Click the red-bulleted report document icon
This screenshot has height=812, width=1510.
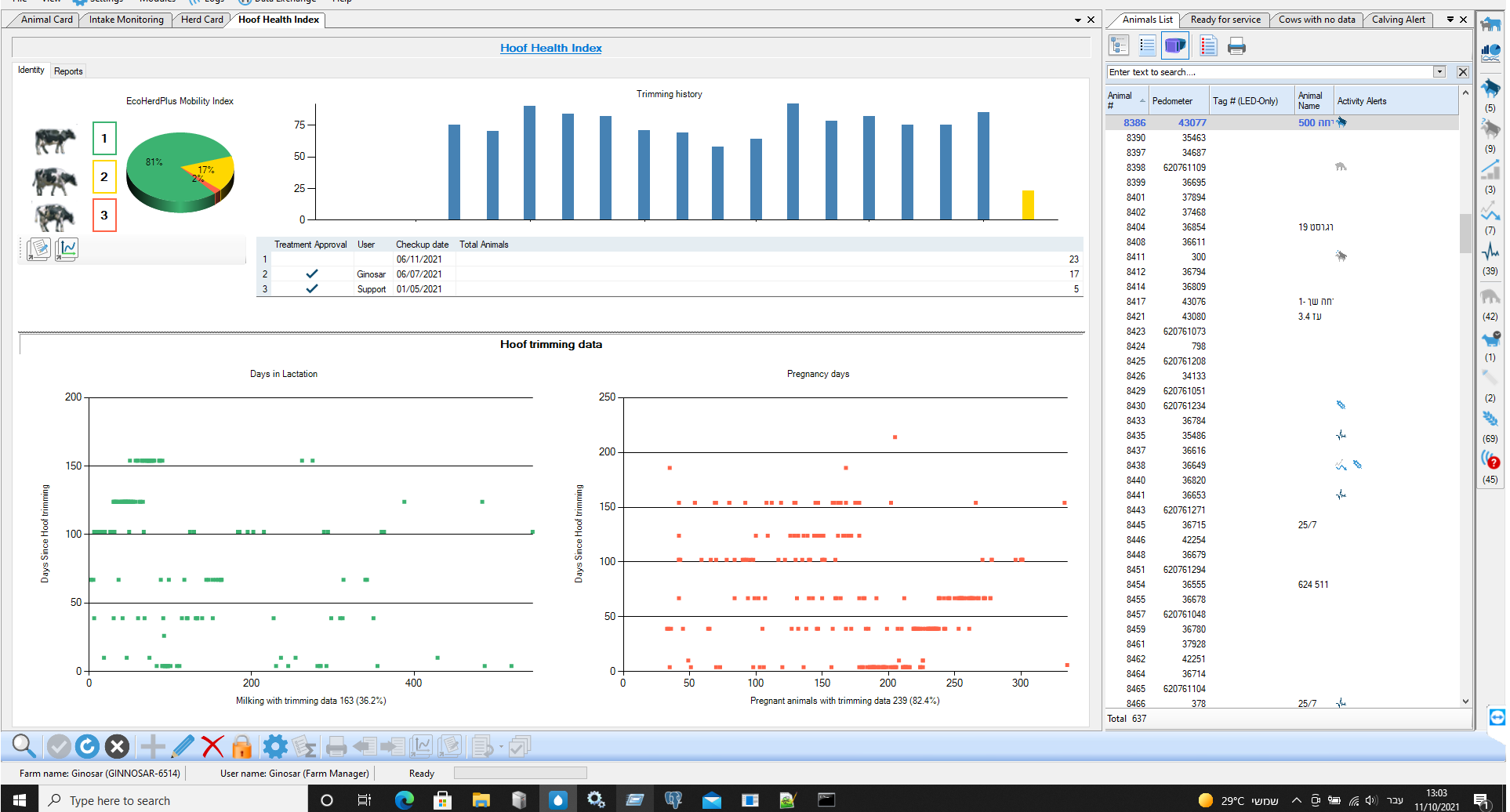pyautogui.click(x=1208, y=46)
